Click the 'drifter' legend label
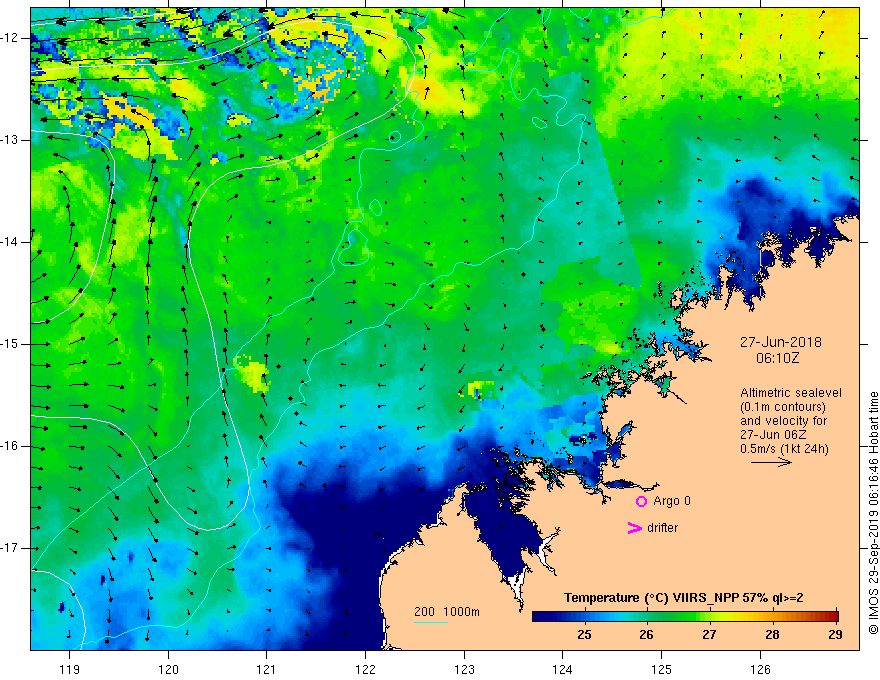The height and width of the screenshot is (680, 880). 662,528
